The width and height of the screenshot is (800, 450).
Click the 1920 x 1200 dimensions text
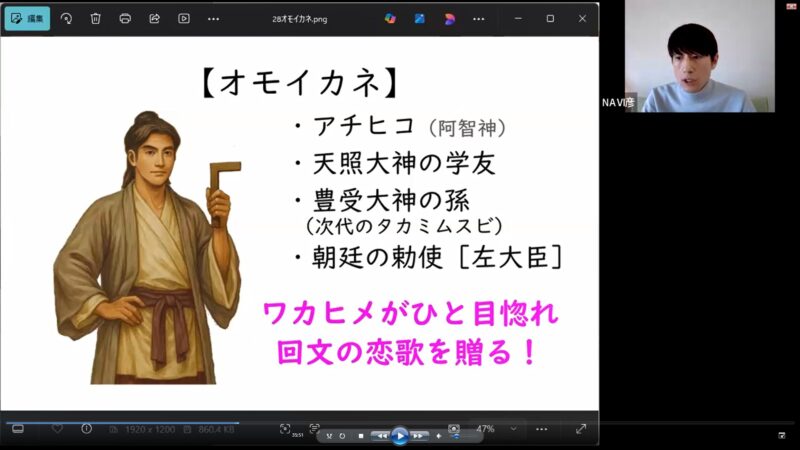tap(149, 430)
